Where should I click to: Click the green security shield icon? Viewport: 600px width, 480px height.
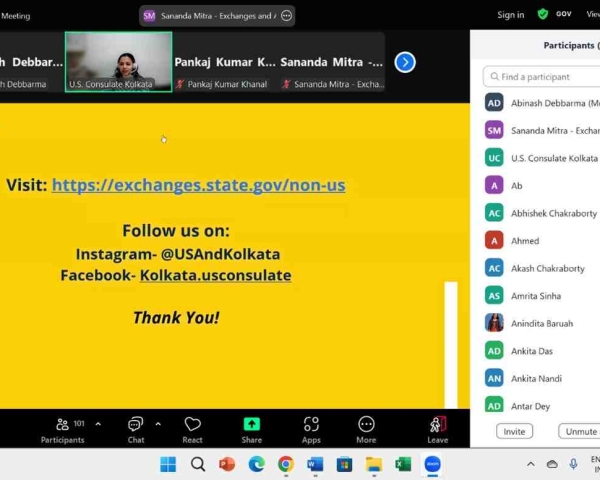(543, 15)
